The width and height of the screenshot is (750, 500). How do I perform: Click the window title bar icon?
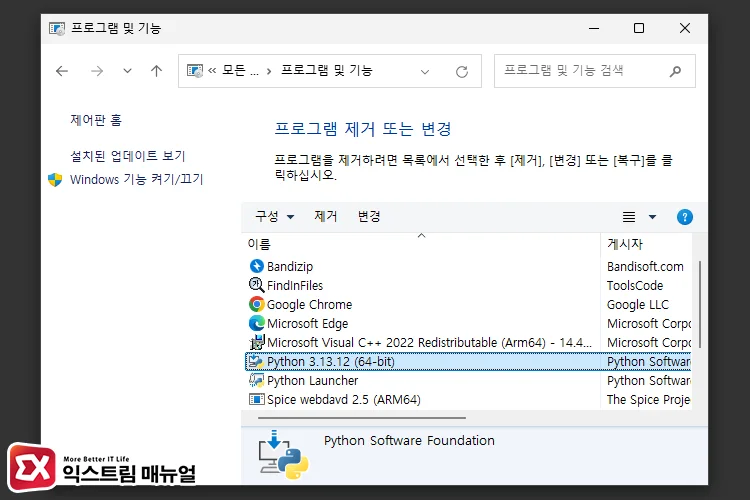(x=57, y=28)
